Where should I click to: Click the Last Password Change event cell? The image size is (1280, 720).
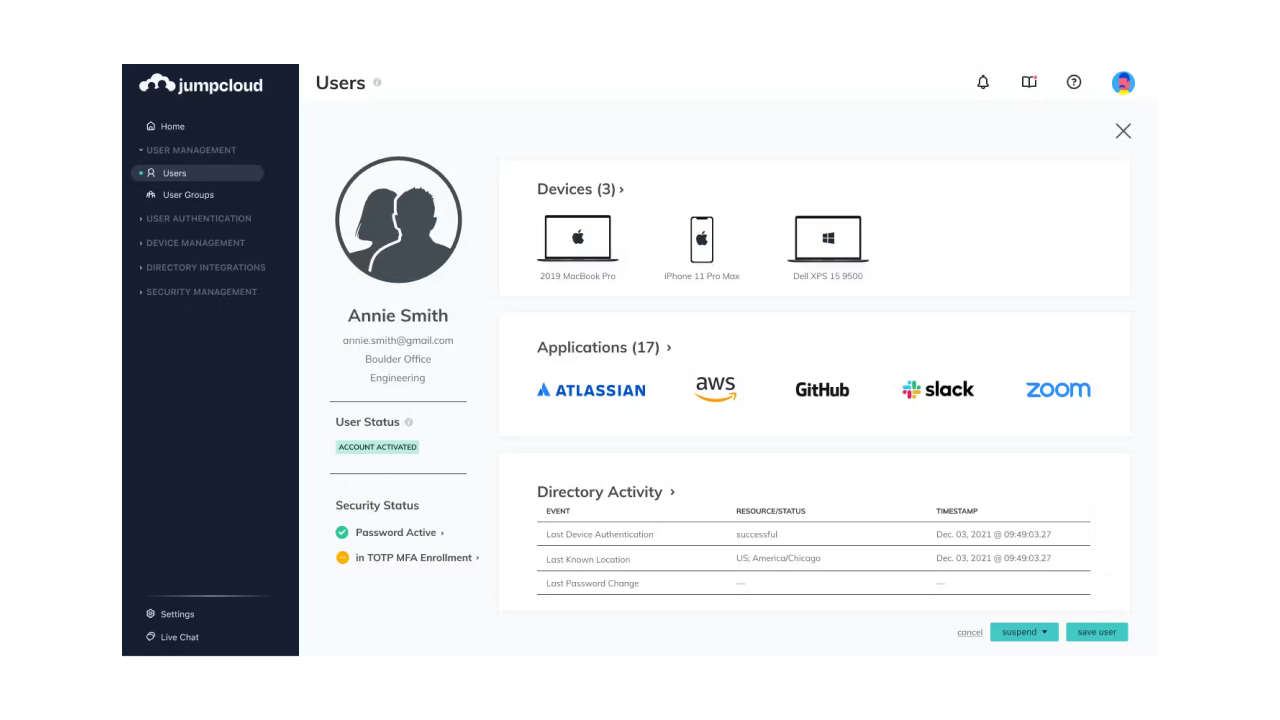click(x=593, y=584)
